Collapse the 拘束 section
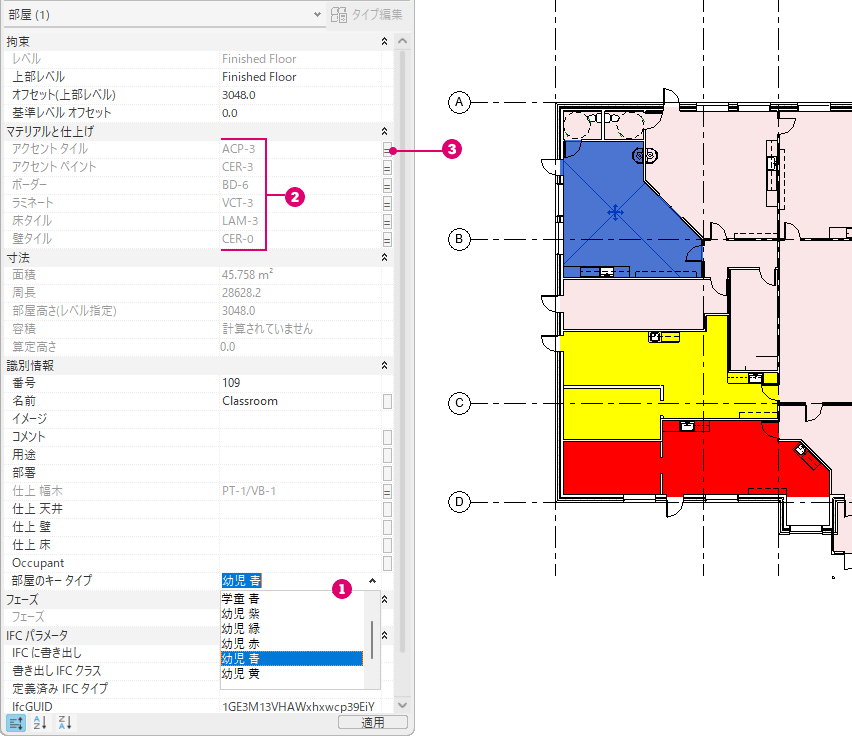852x736 pixels. [x=384, y=41]
